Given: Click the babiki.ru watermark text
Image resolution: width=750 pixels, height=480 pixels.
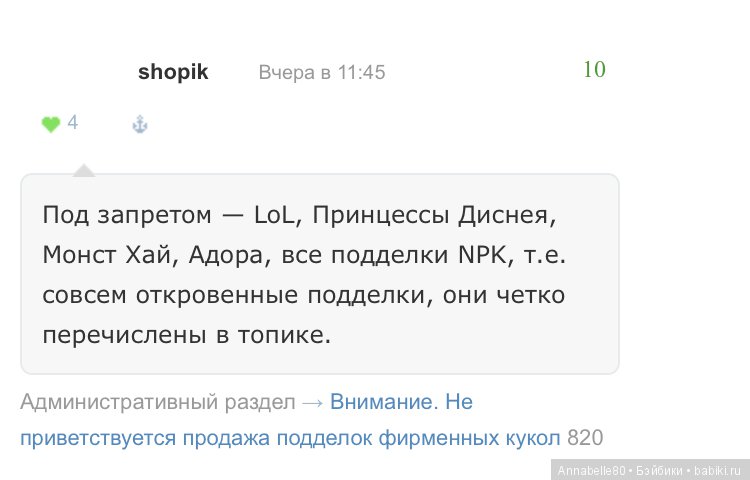Looking at the screenshot, I should coord(717,470).
